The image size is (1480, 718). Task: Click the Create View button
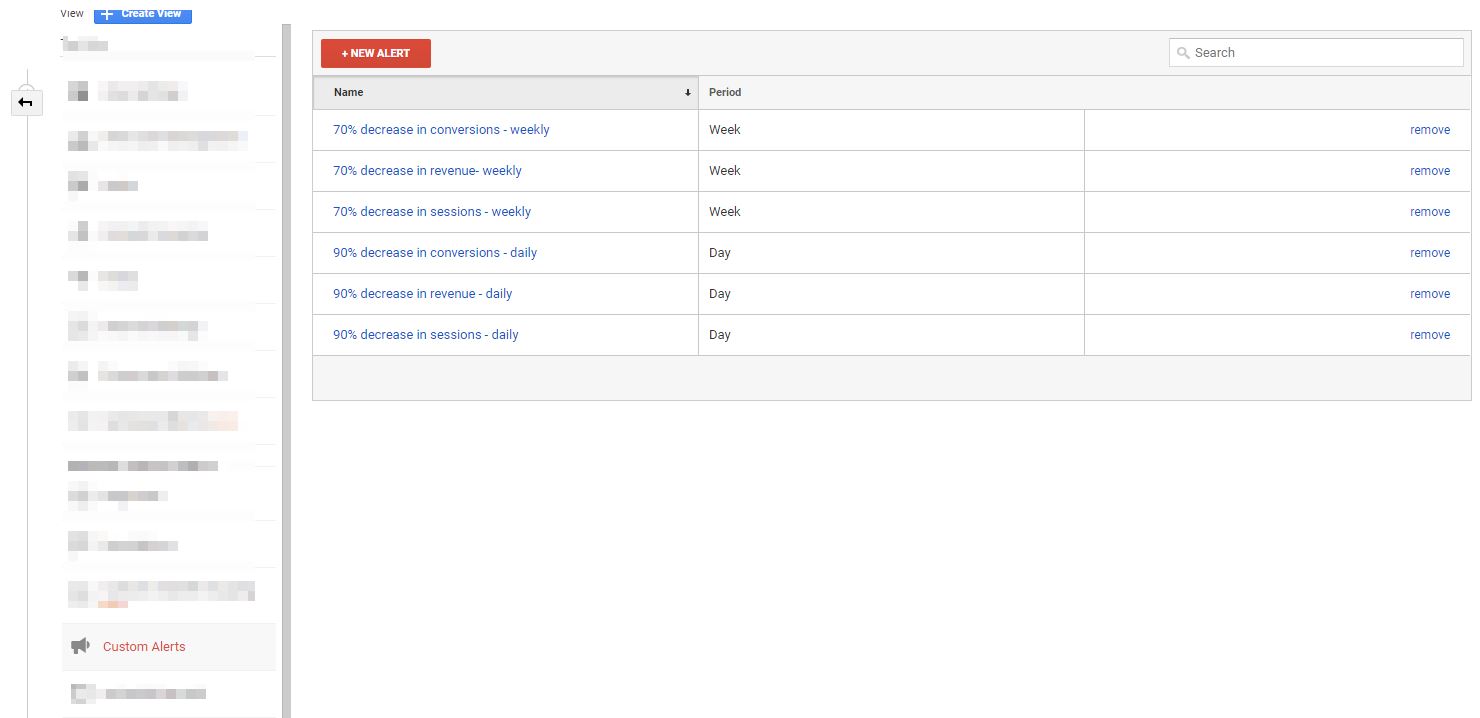[x=142, y=13]
